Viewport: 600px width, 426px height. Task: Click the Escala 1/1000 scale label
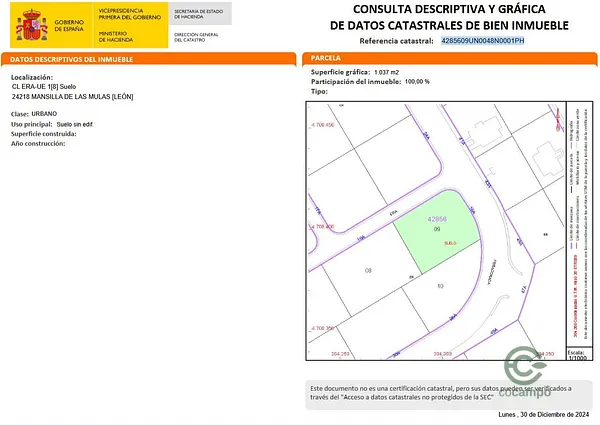(x=575, y=355)
